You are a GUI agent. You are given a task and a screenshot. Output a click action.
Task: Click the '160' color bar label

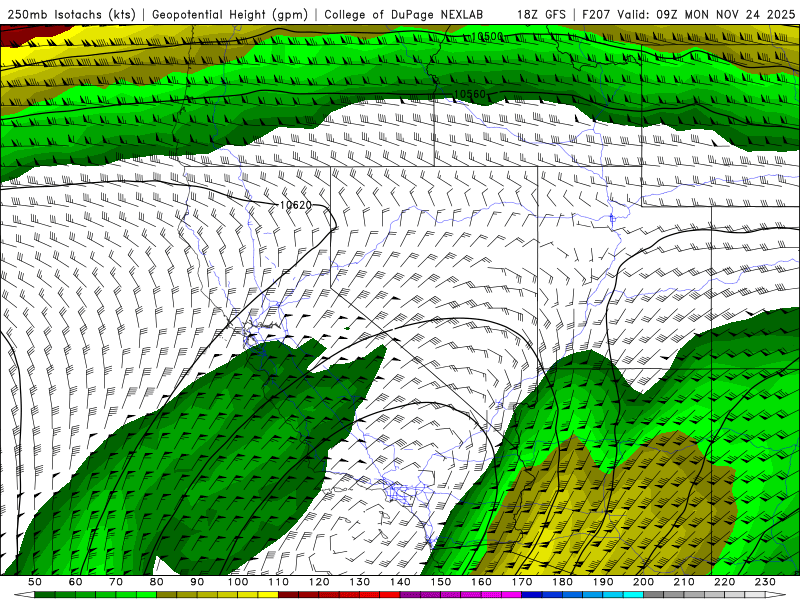tap(482, 582)
